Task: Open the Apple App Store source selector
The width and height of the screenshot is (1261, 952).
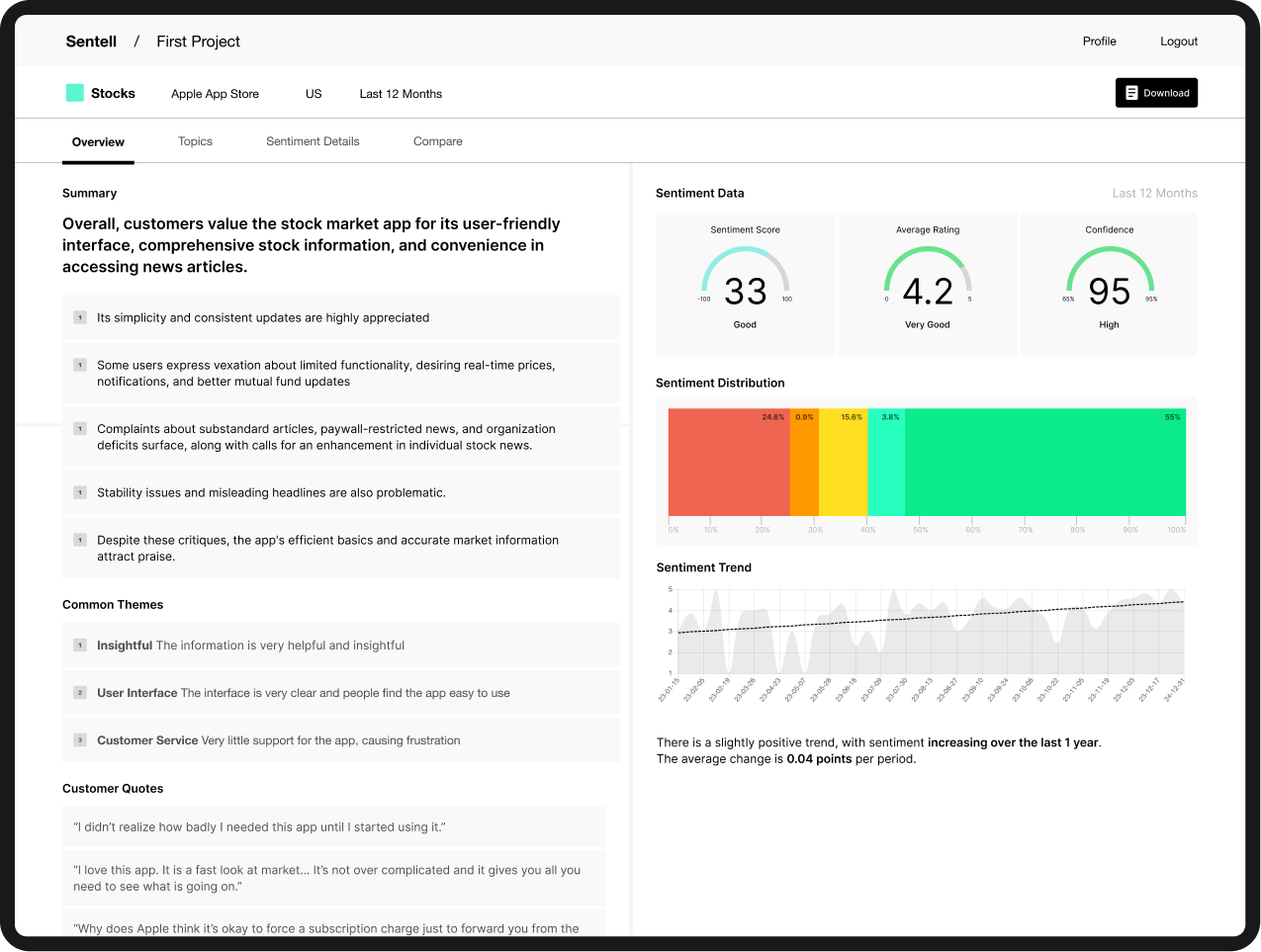Action: (215, 94)
